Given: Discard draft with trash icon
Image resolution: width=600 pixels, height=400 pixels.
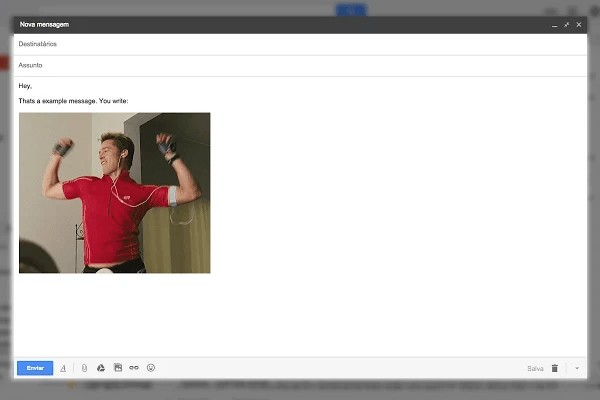Looking at the screenshot, I should coord(555,368).
